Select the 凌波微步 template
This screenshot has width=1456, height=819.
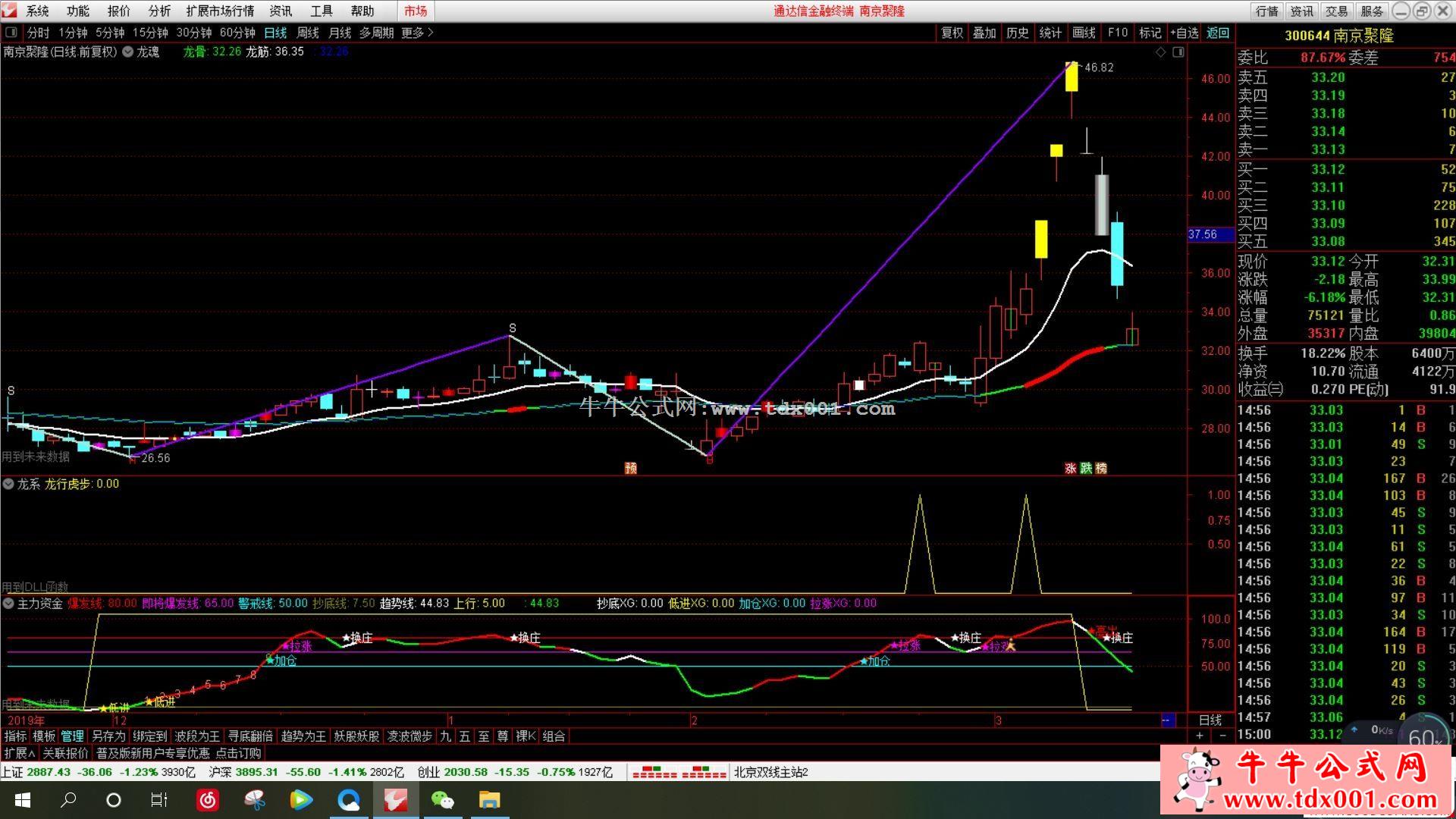(x=409, y=736)
